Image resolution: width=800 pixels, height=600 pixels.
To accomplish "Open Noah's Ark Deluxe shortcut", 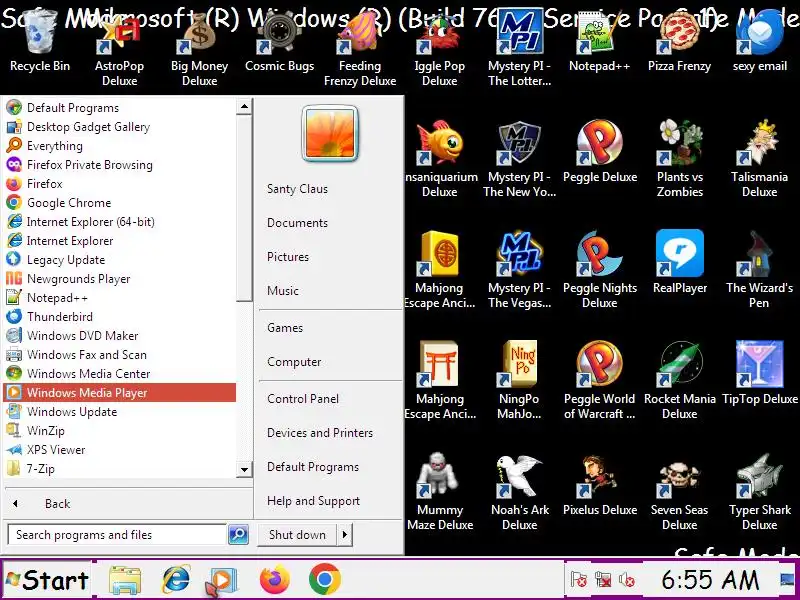I will click(519, 491).
